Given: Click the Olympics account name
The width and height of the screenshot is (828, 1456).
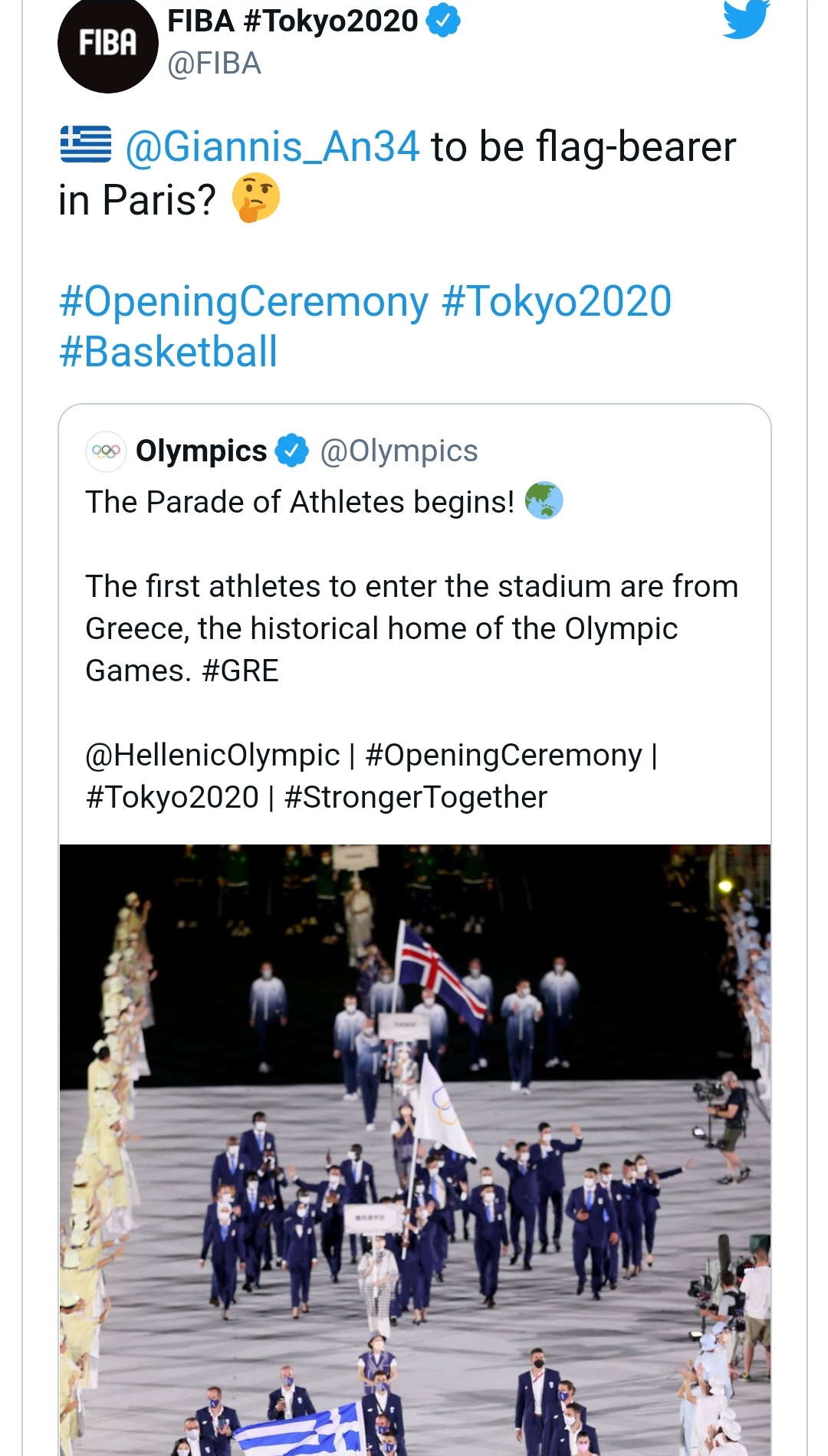Looking at the screenshot, I should click(201, 451).
